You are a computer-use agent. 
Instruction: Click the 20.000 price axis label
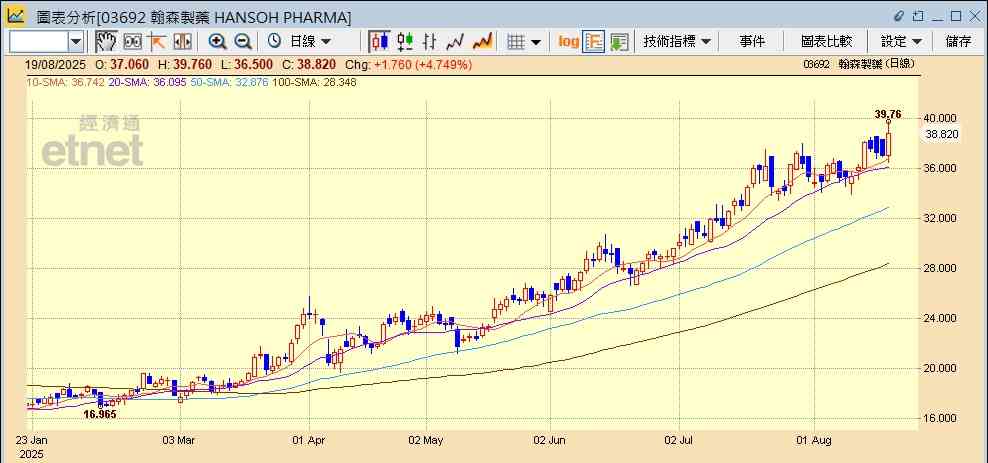[x=941, y=369]
